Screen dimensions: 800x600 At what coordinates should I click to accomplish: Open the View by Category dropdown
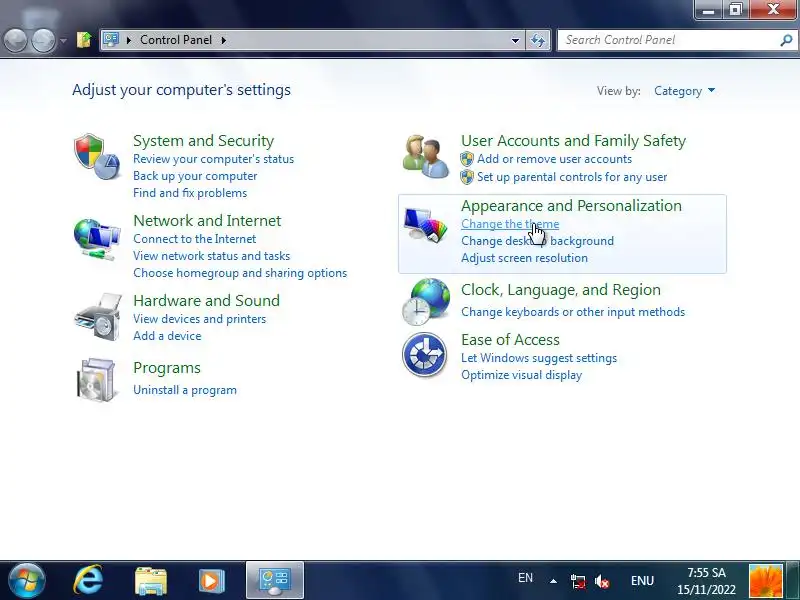(x=684, y=91)
